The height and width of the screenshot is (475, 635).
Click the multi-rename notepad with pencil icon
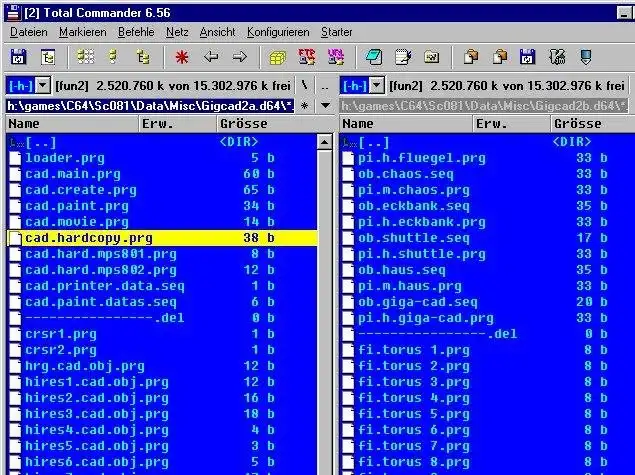(403, 57)
